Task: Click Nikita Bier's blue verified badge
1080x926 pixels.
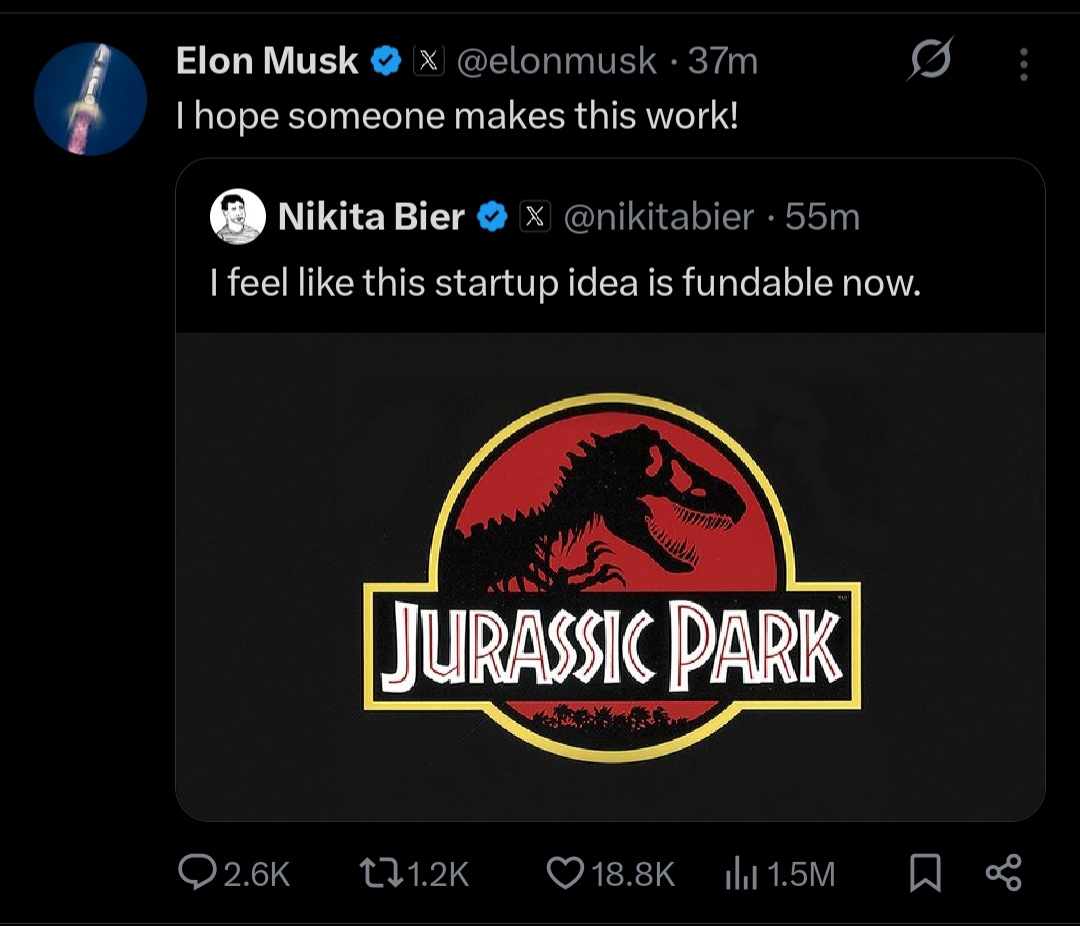Action: pos(491,216)
